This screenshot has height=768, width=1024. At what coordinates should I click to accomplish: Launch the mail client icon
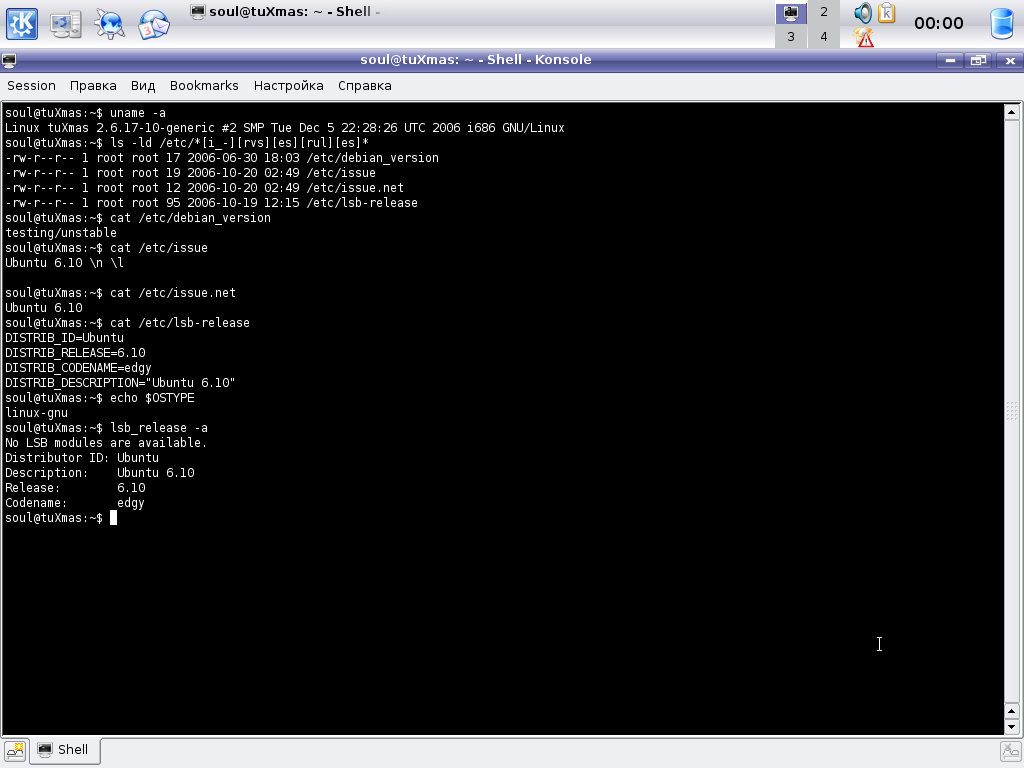click(x=153, y=24)
